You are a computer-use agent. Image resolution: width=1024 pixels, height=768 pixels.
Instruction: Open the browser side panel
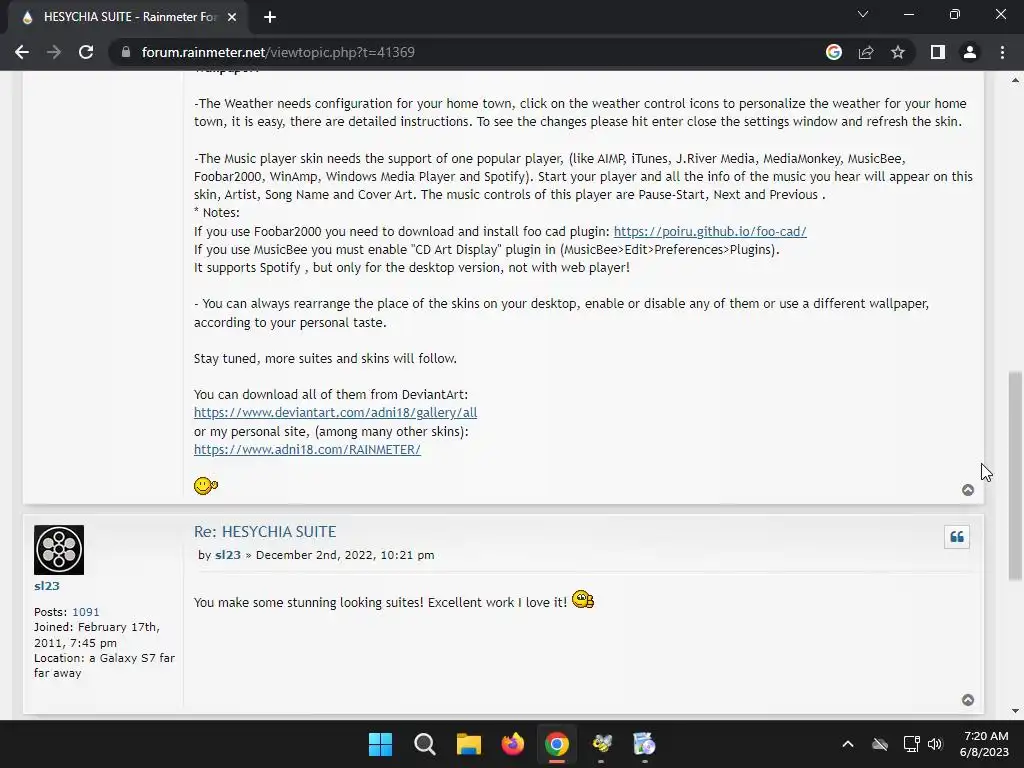[x=938, y=52]
